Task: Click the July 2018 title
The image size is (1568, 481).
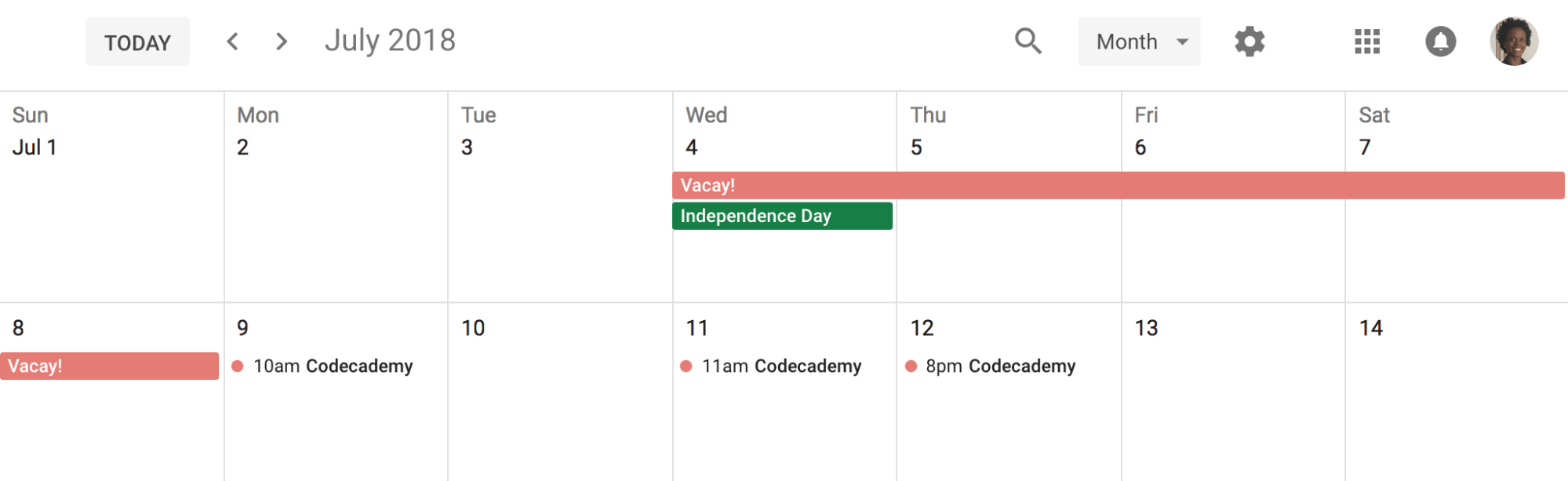Action: (389, 39)
